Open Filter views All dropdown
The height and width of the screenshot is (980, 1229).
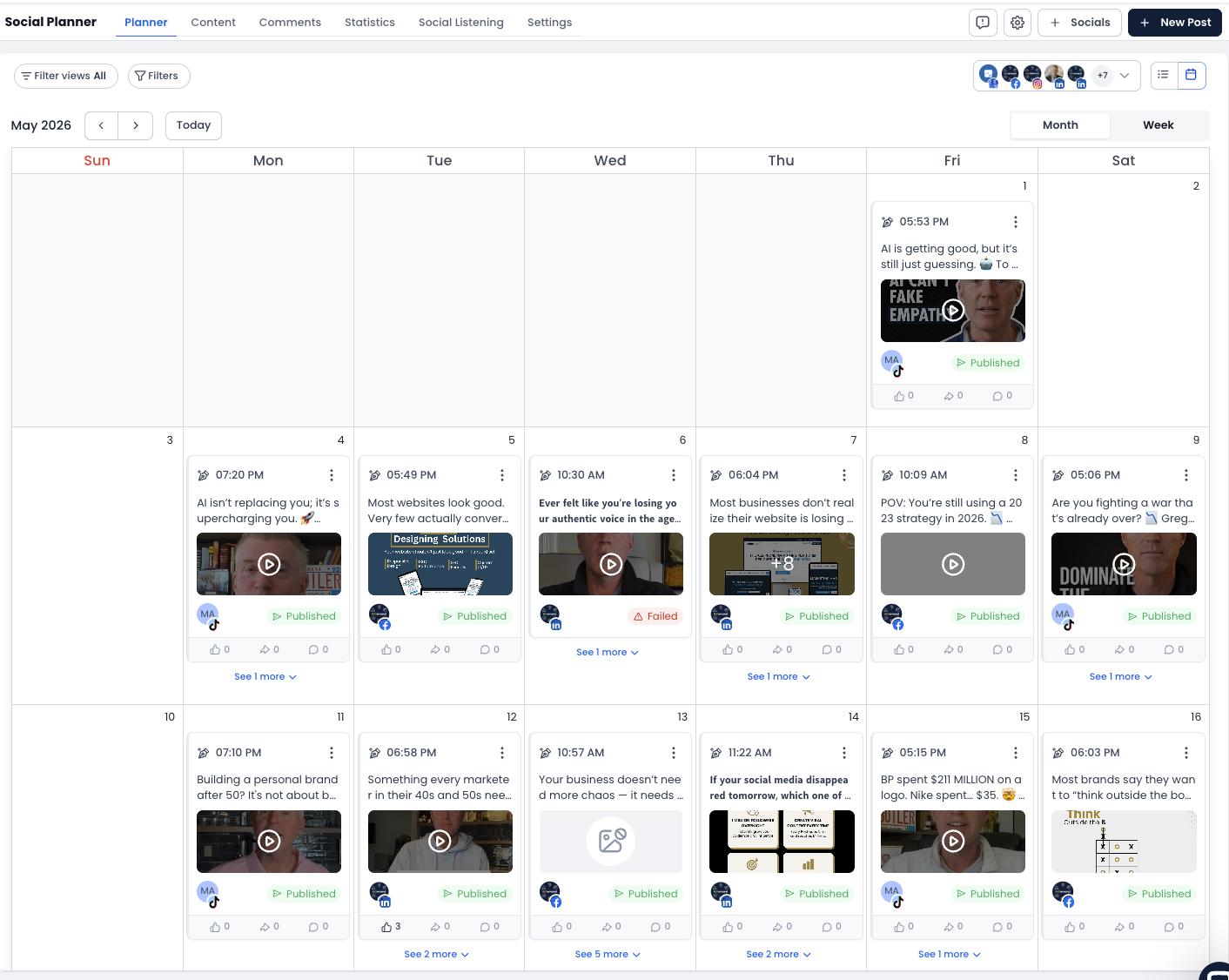(x=66, y=76)
